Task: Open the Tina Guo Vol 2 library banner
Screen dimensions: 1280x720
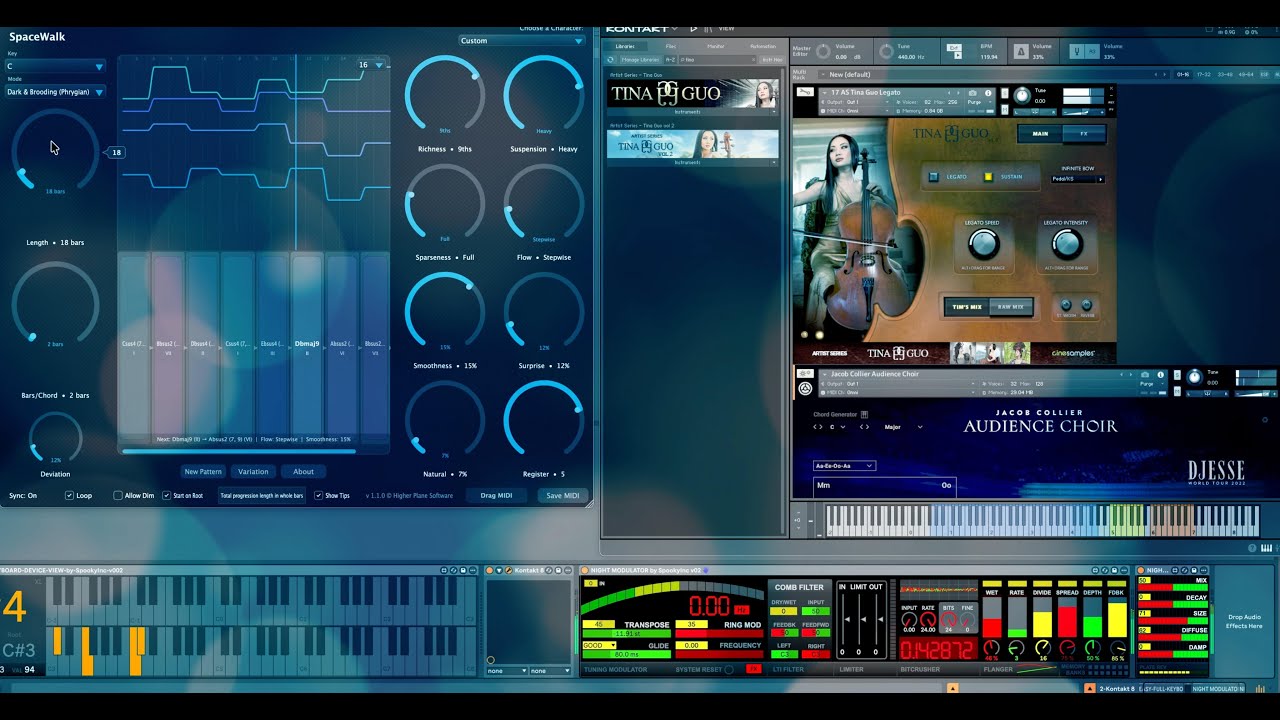Action: (692, 144)
